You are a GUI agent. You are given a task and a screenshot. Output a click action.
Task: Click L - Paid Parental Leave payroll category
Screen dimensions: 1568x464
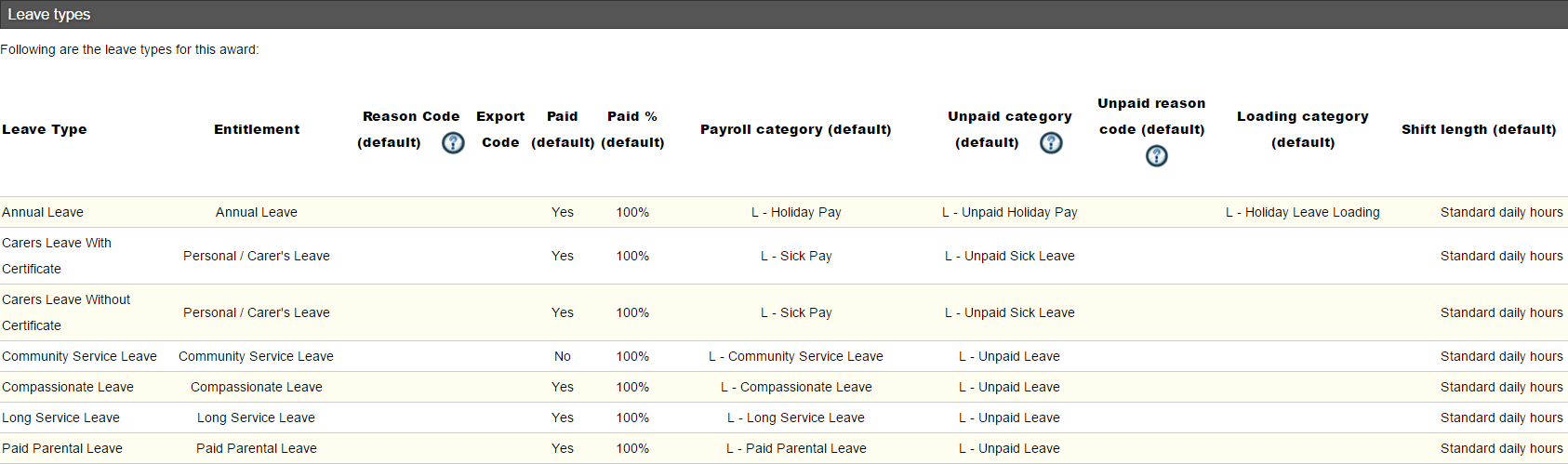tap(796, 448)
